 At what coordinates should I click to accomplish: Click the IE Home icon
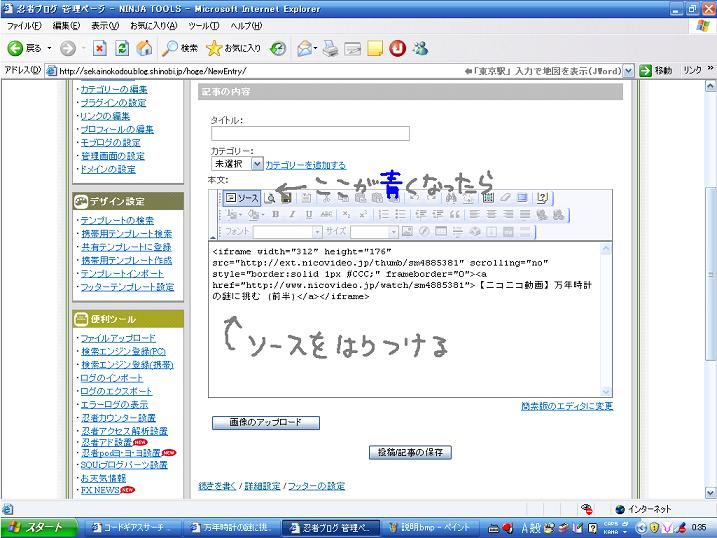pyautogui.click(x=144, y=48)
